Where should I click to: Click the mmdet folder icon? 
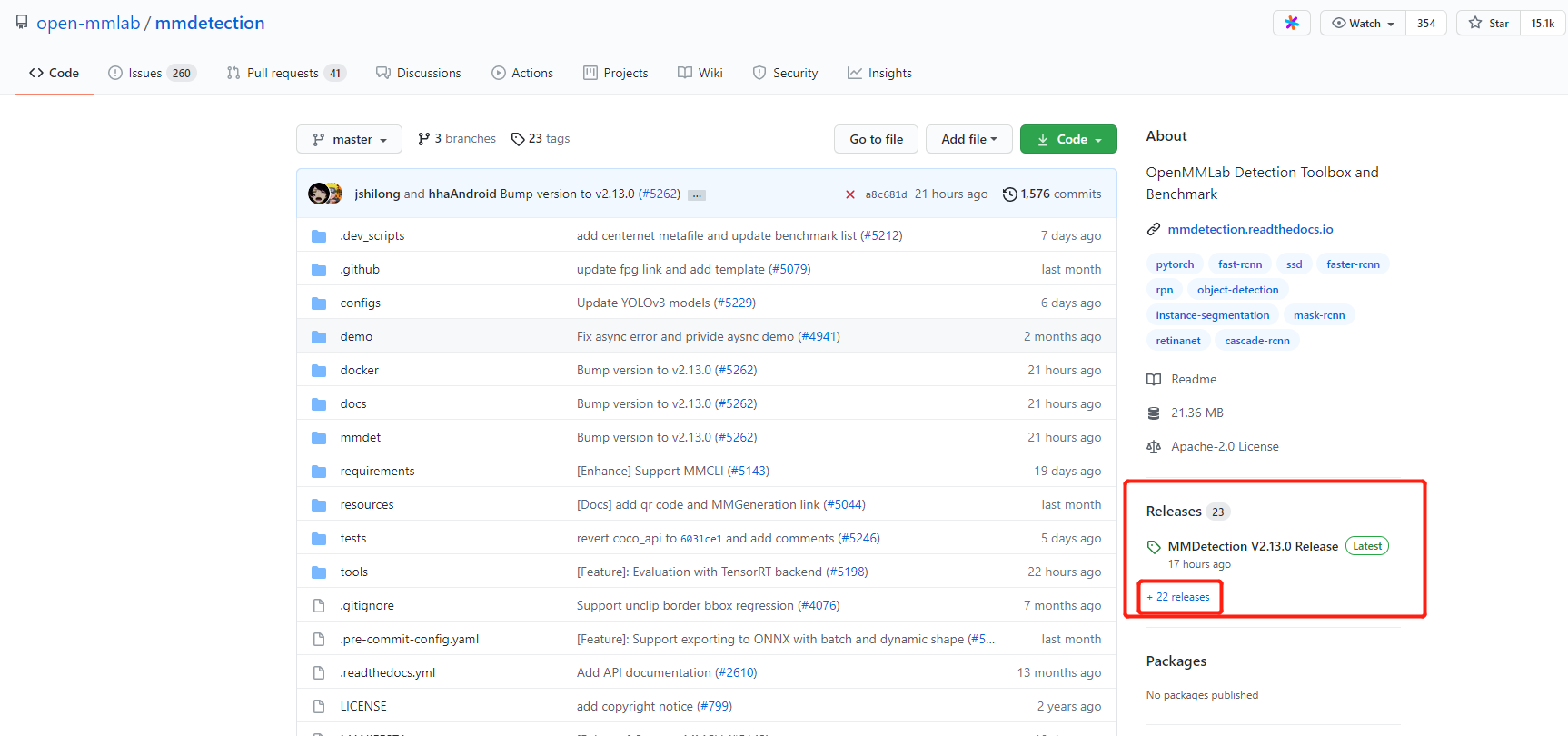(x=319, y=438)
